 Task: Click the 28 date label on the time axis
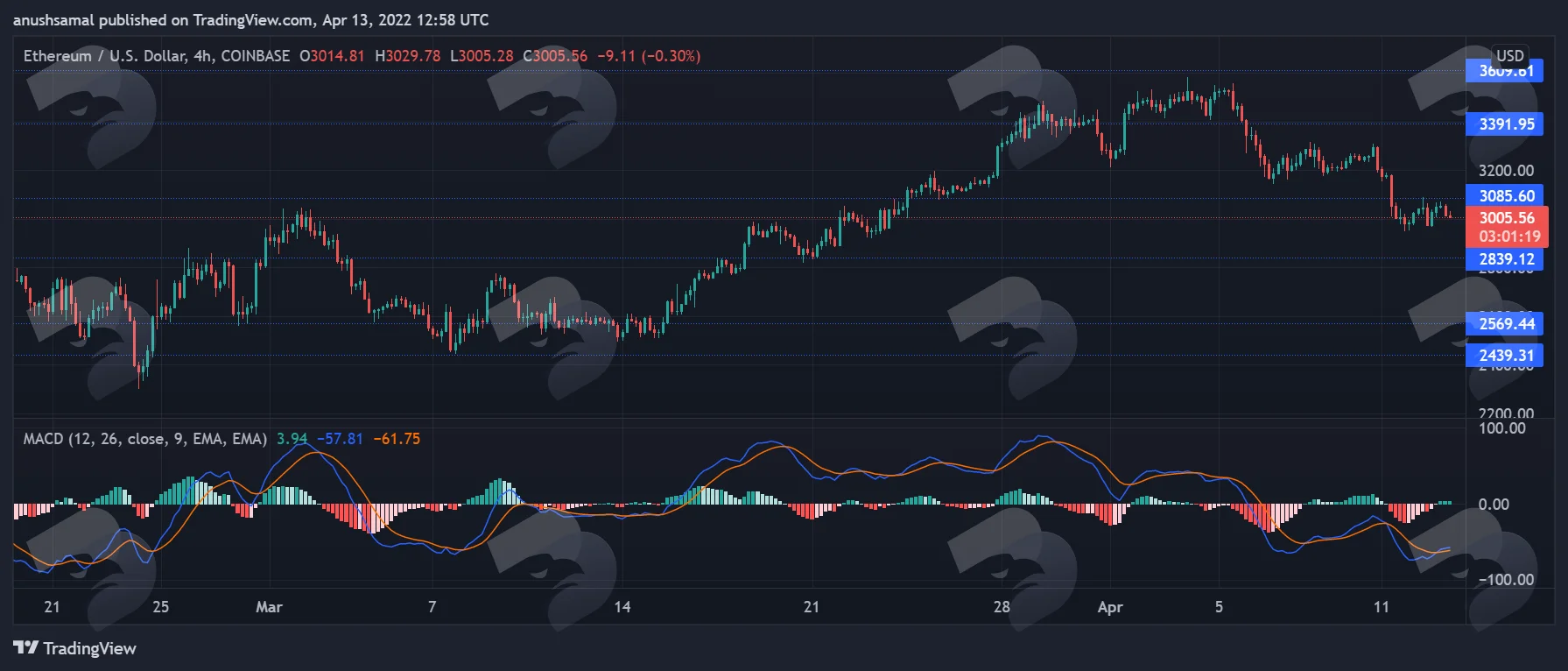pyautogui.click(x=1002, y=607)
